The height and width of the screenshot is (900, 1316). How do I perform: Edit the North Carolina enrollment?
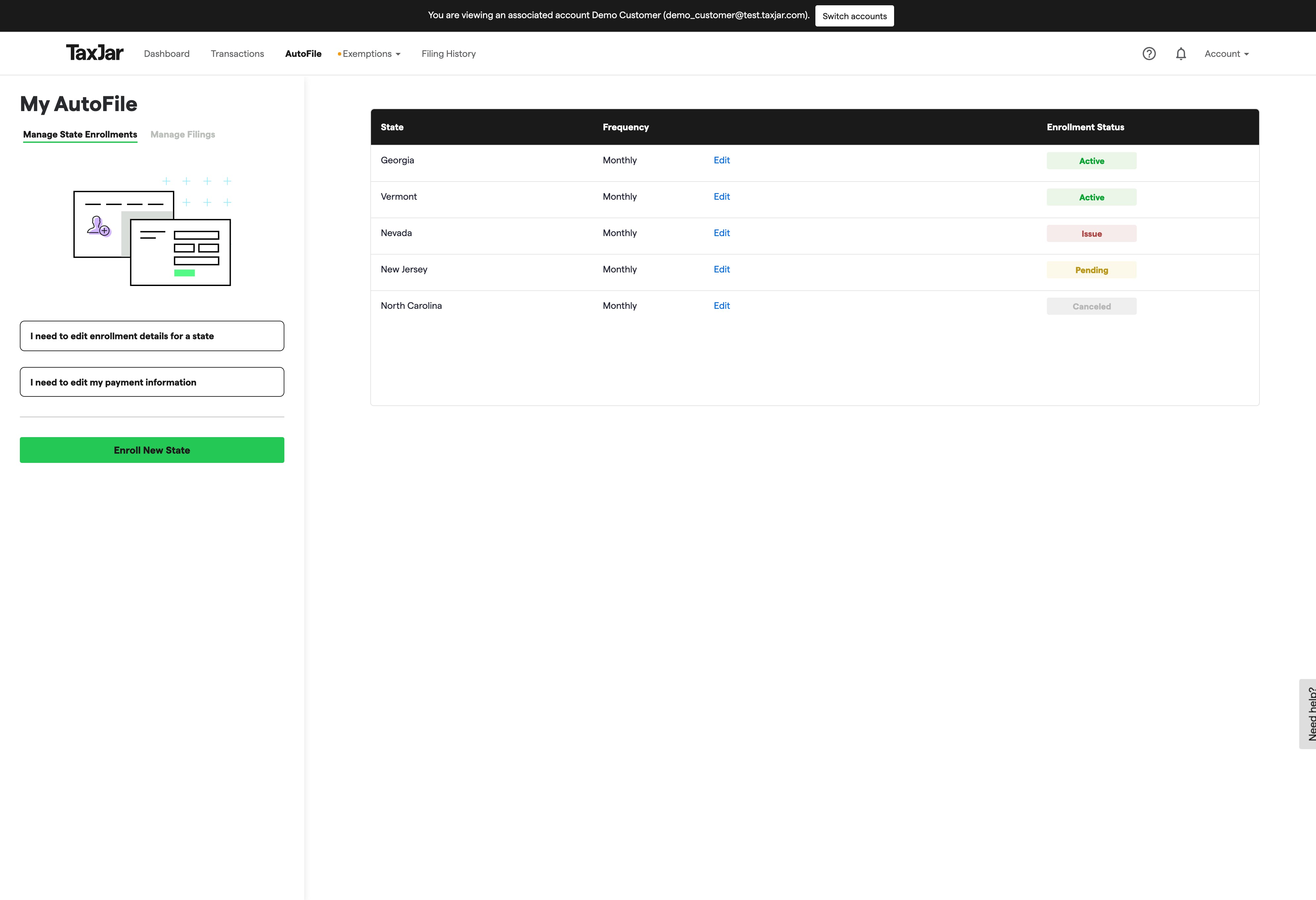(x=721, y=305)
